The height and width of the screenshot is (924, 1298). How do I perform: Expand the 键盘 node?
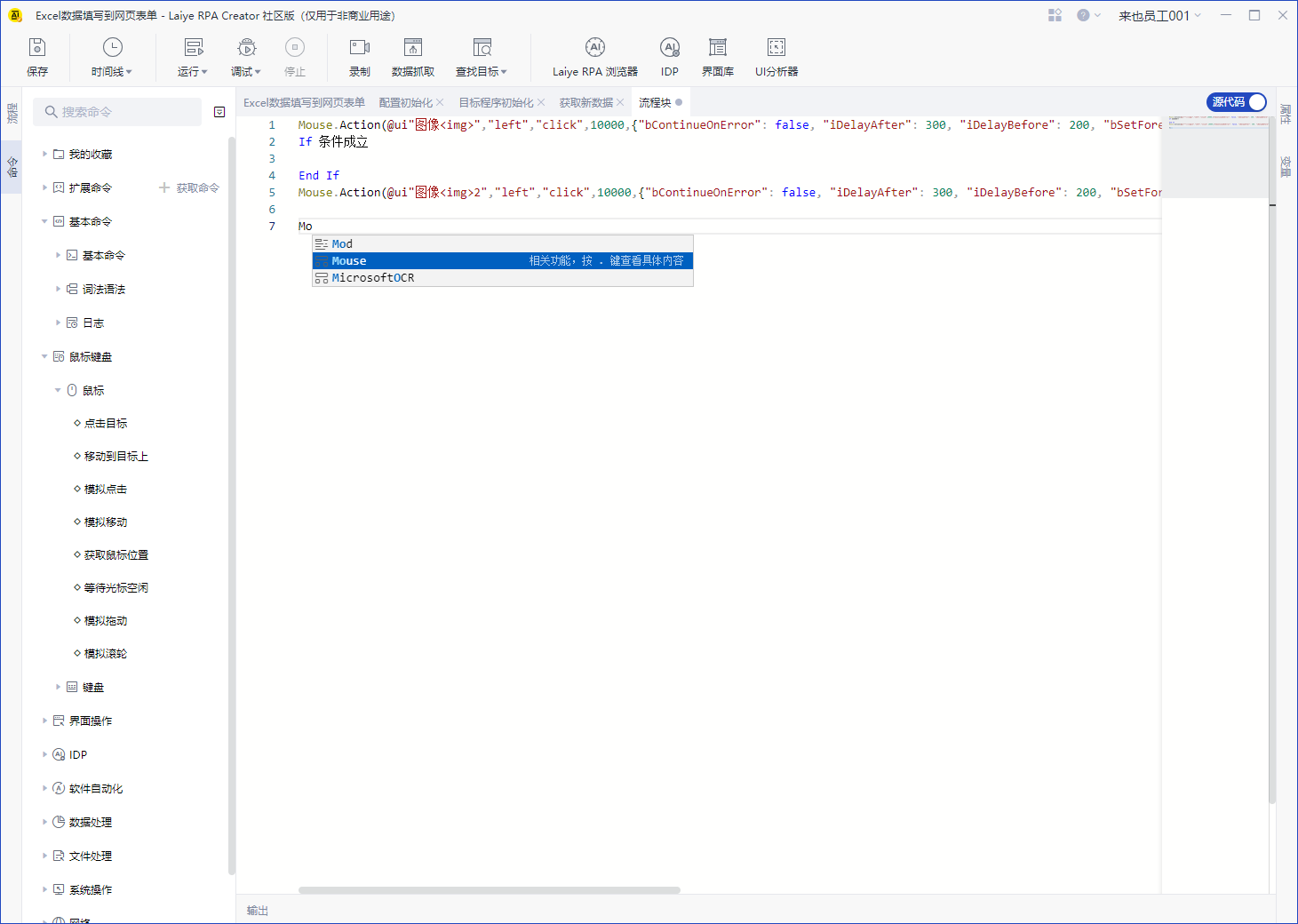(58, 687)
